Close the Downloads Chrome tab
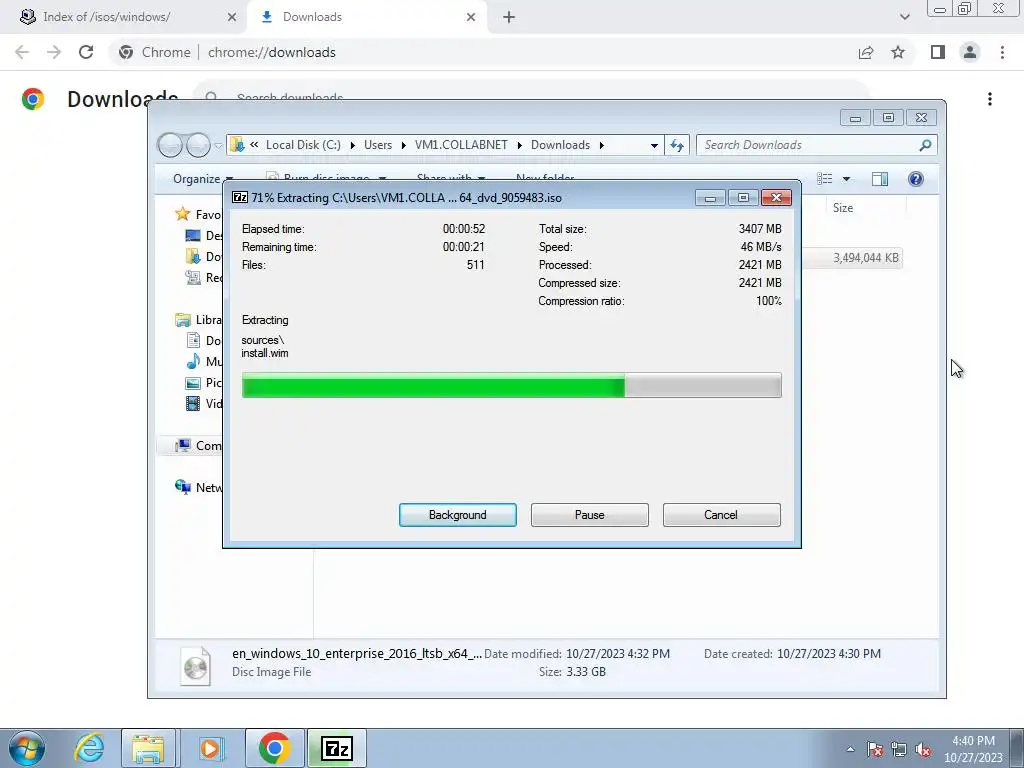The image size is (1024, 768). pyautogui.click(x=471, y=17)
